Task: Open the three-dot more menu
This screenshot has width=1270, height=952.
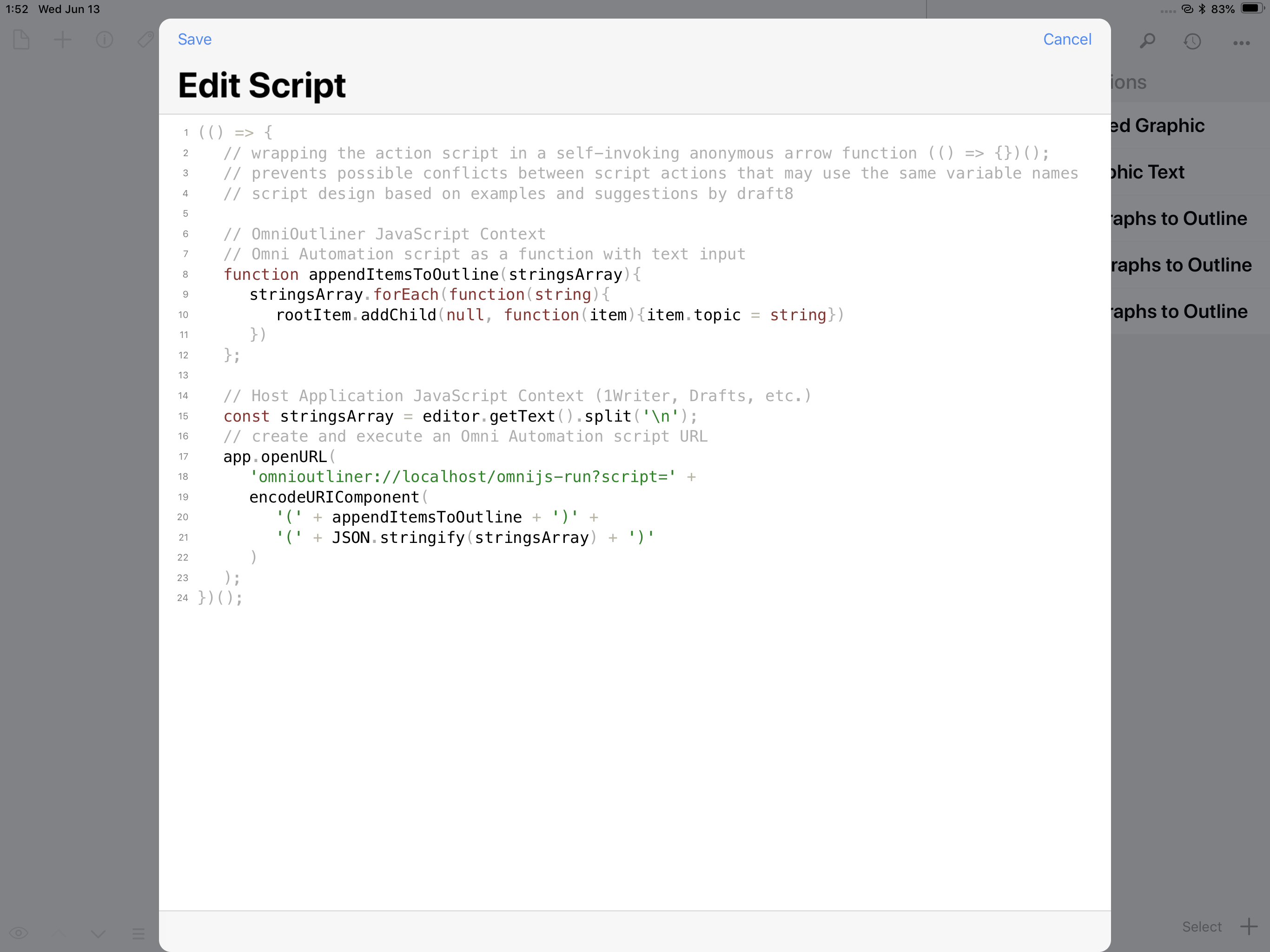Action: (1241, 42)
